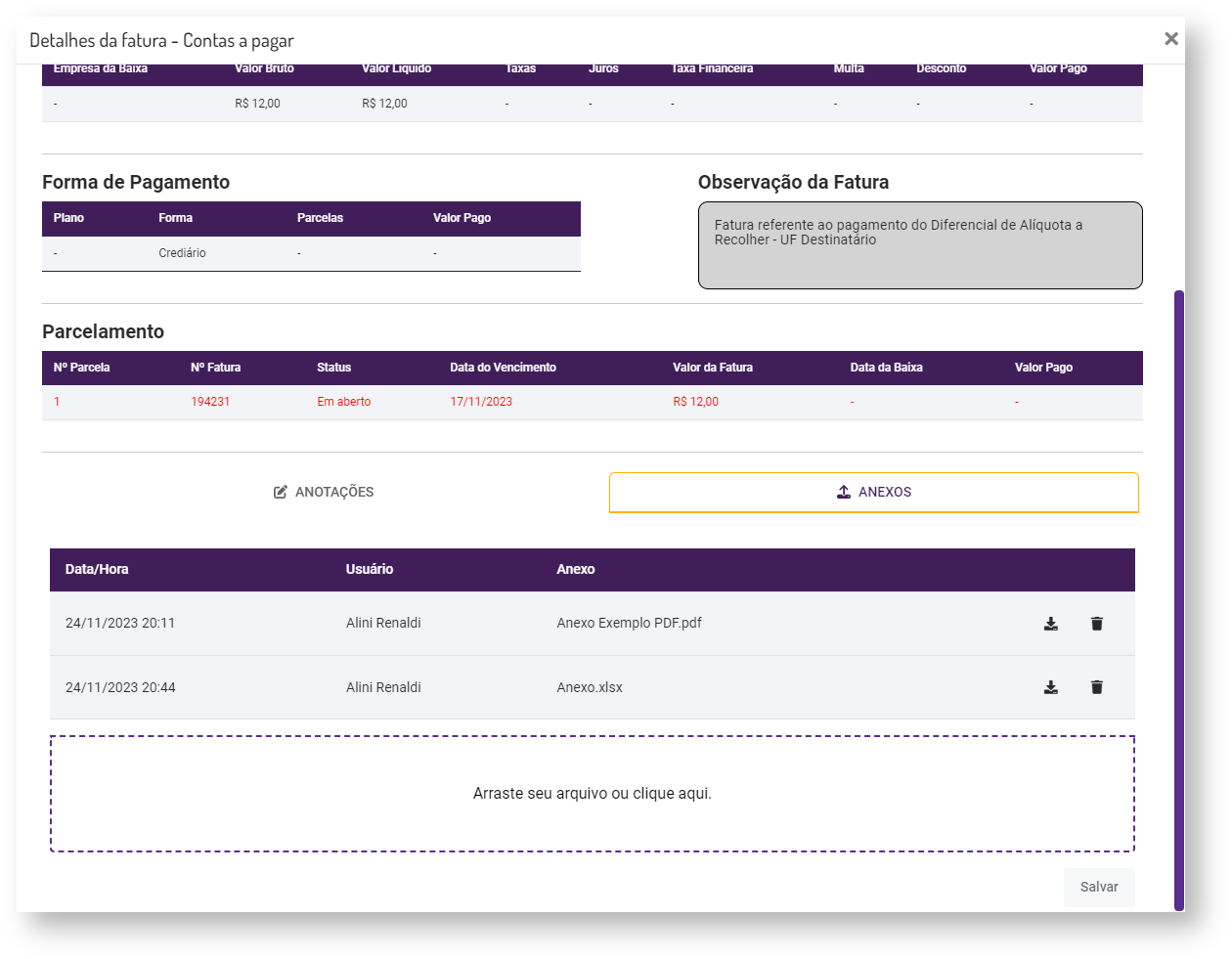Open the Anexos tab
Screen dimensions: 1232x959
(873, 492)
